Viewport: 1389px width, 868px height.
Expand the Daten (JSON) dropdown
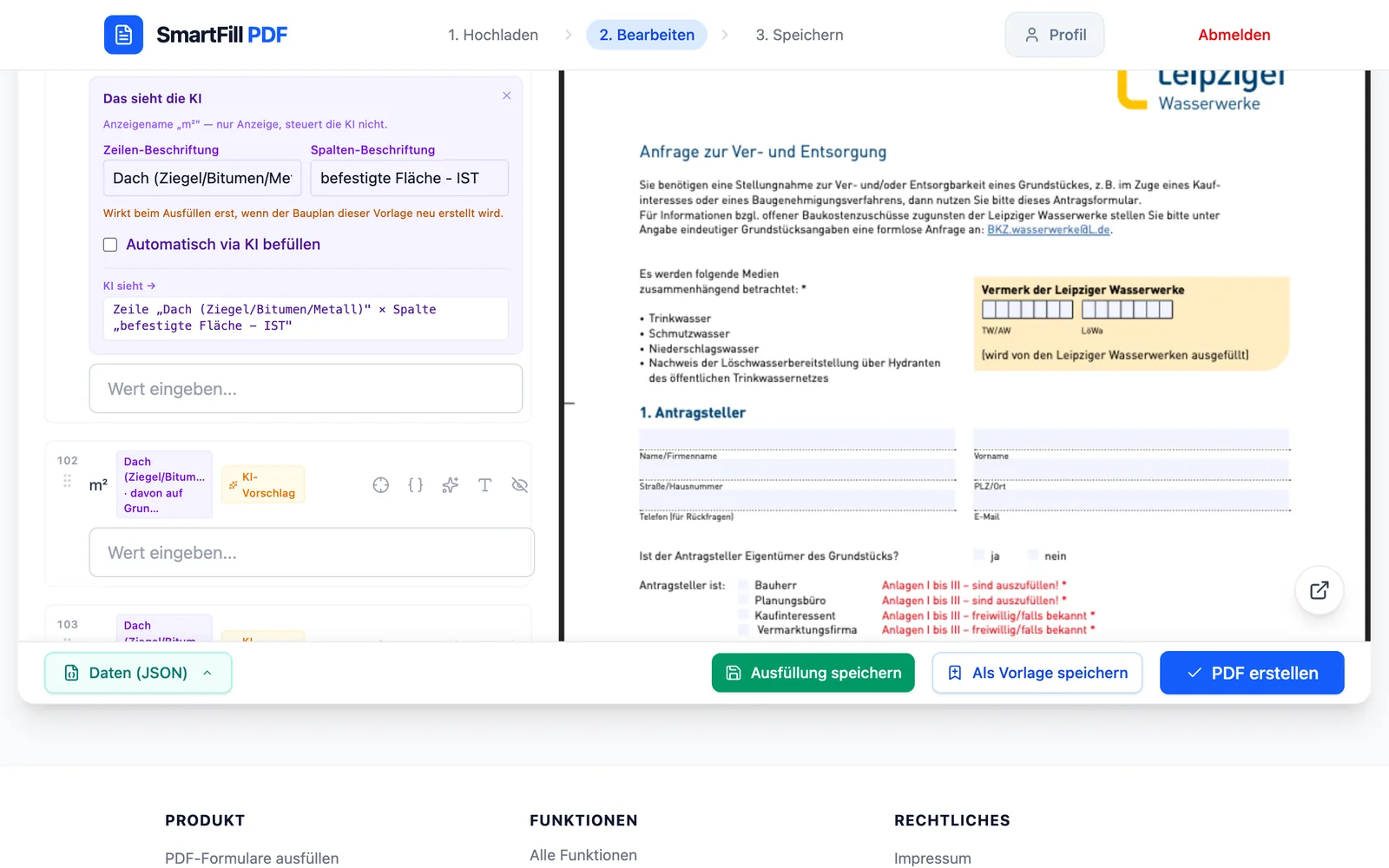point(138,673)
